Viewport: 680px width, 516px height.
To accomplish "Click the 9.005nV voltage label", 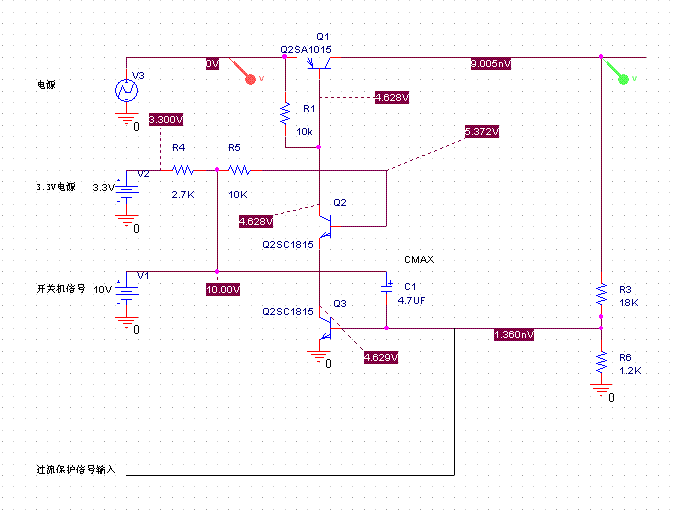I will click(x=491, y=64).
